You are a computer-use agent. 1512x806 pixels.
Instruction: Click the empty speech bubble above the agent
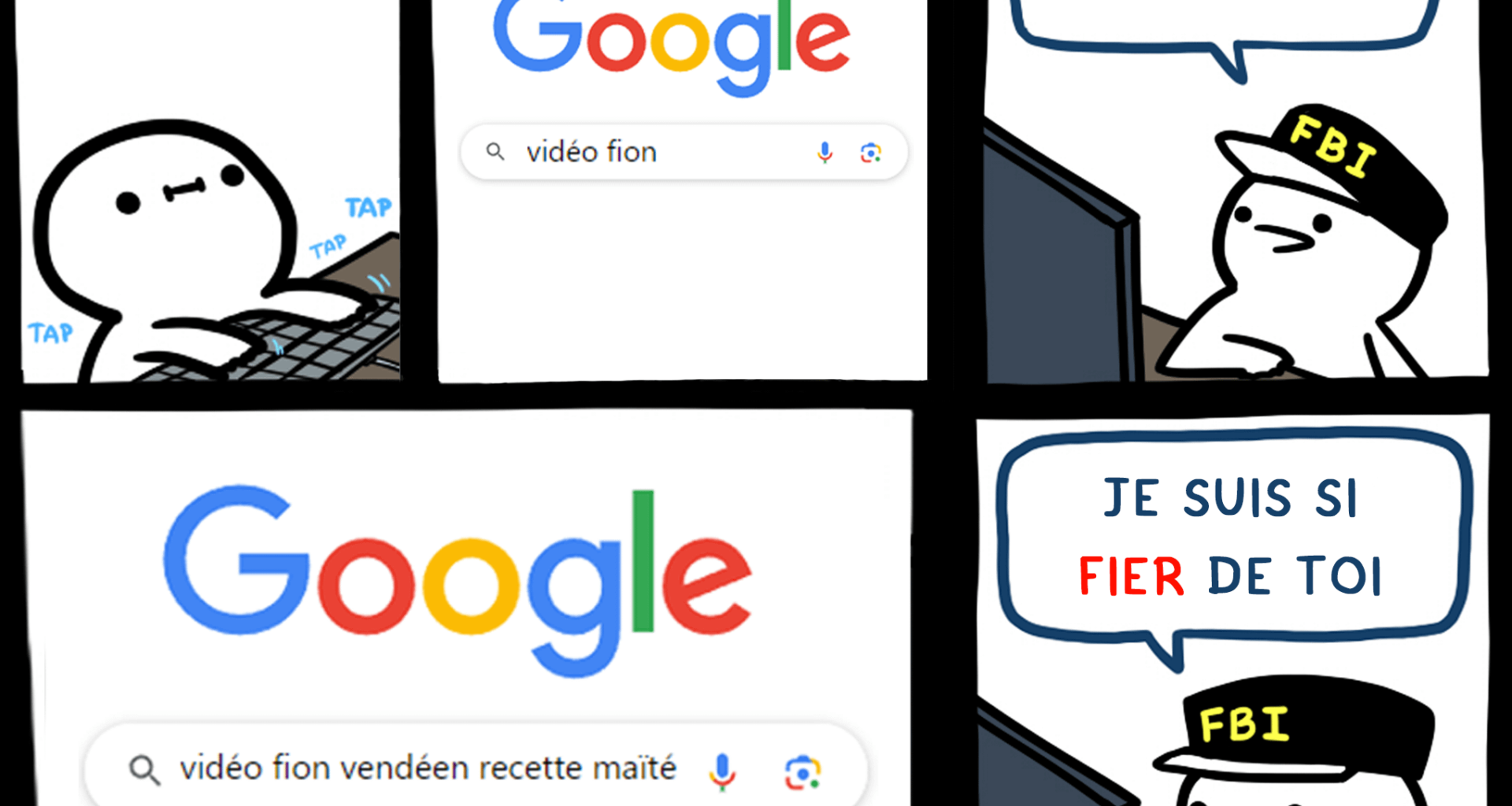coord(1225,31)
